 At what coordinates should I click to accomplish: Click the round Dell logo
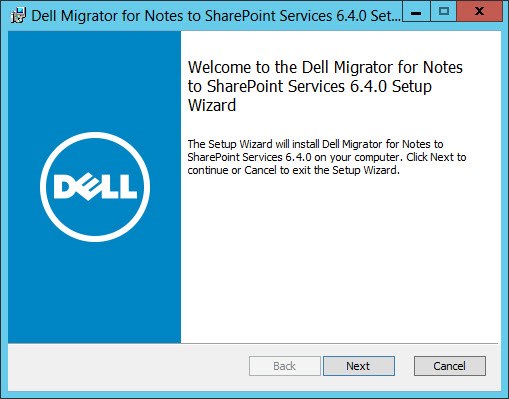pyautogui.click(x=95, y=187)
